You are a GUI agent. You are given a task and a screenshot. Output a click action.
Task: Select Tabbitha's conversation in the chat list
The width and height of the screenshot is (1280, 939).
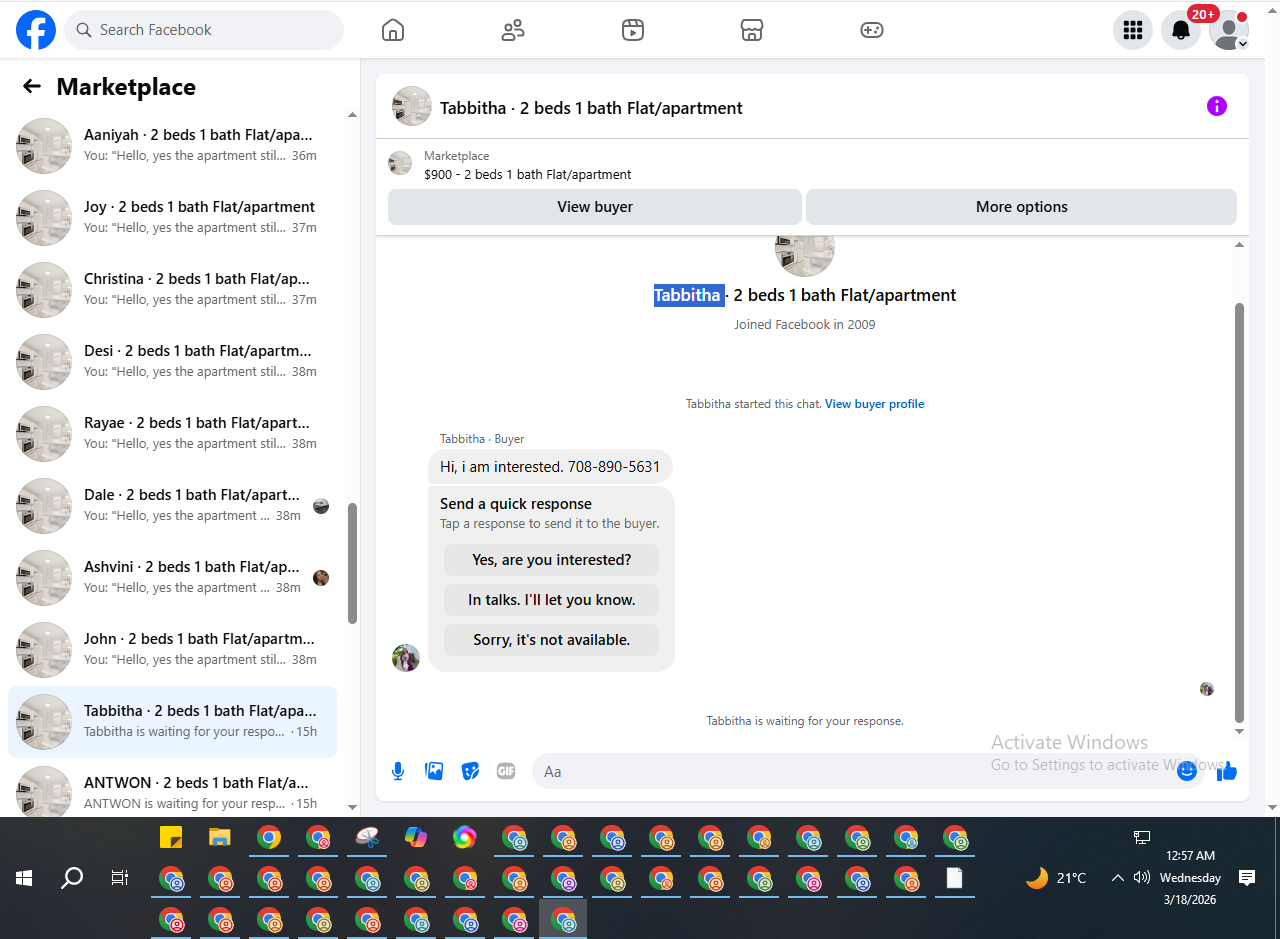[172, 722]
